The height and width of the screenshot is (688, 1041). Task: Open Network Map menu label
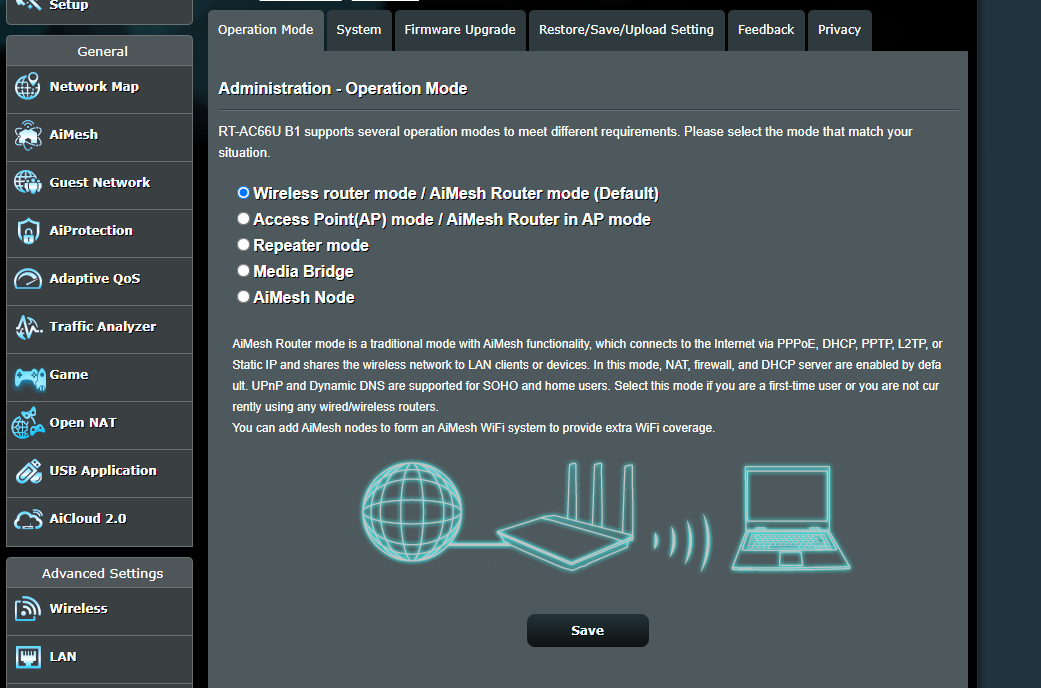point(94,86)
